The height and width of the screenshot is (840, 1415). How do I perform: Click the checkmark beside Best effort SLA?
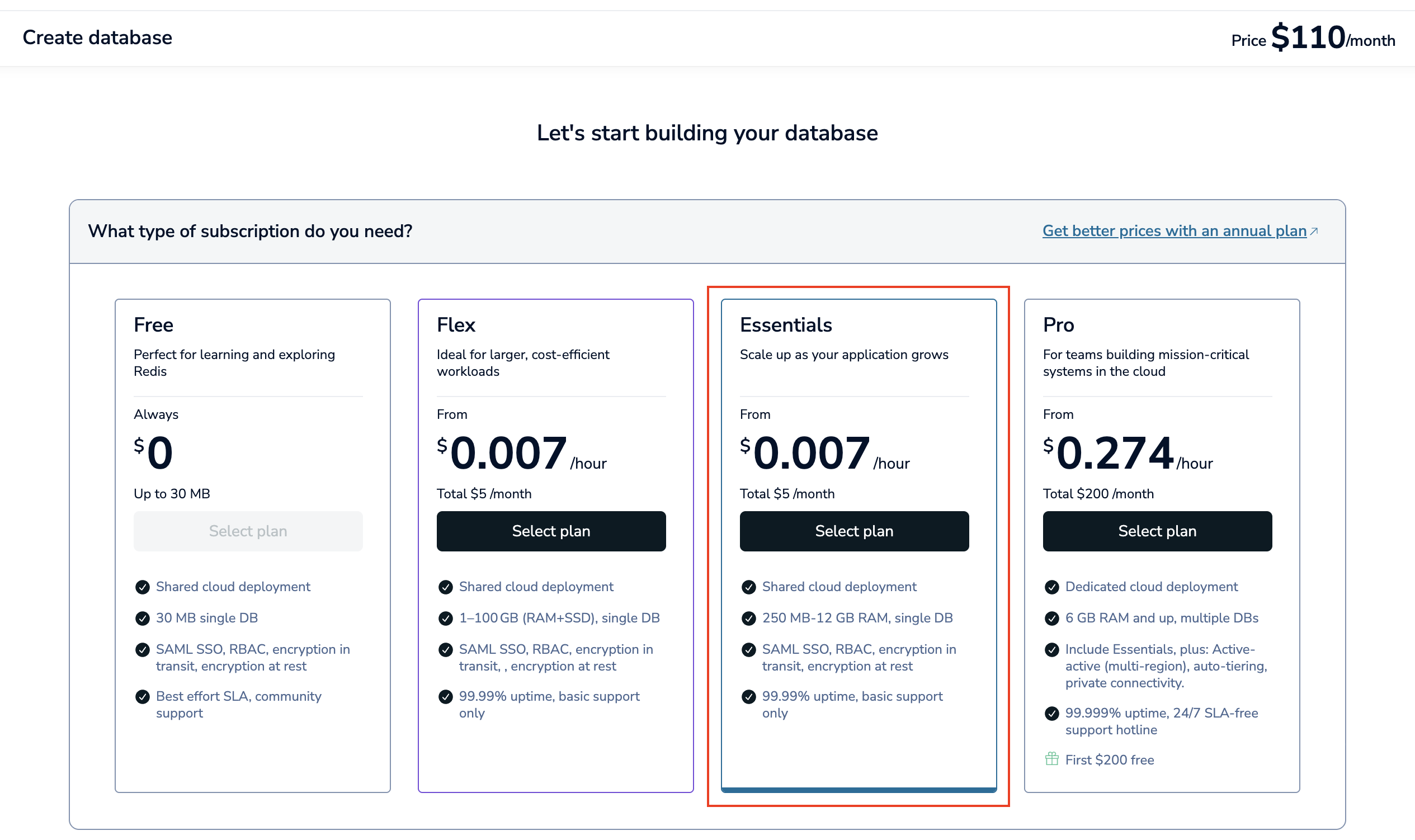coord(142,696)
